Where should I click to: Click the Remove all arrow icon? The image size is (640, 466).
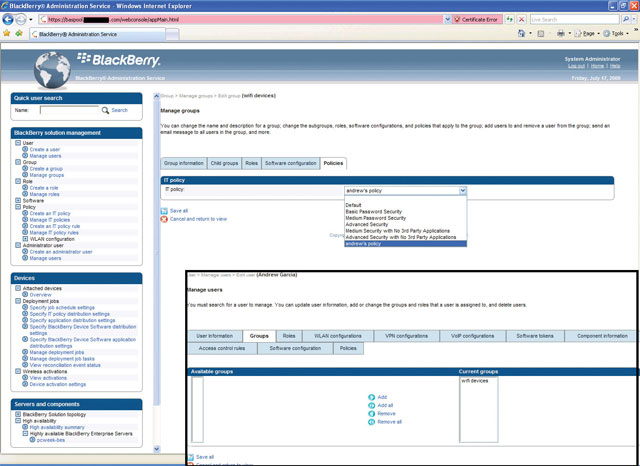(371, 422)
